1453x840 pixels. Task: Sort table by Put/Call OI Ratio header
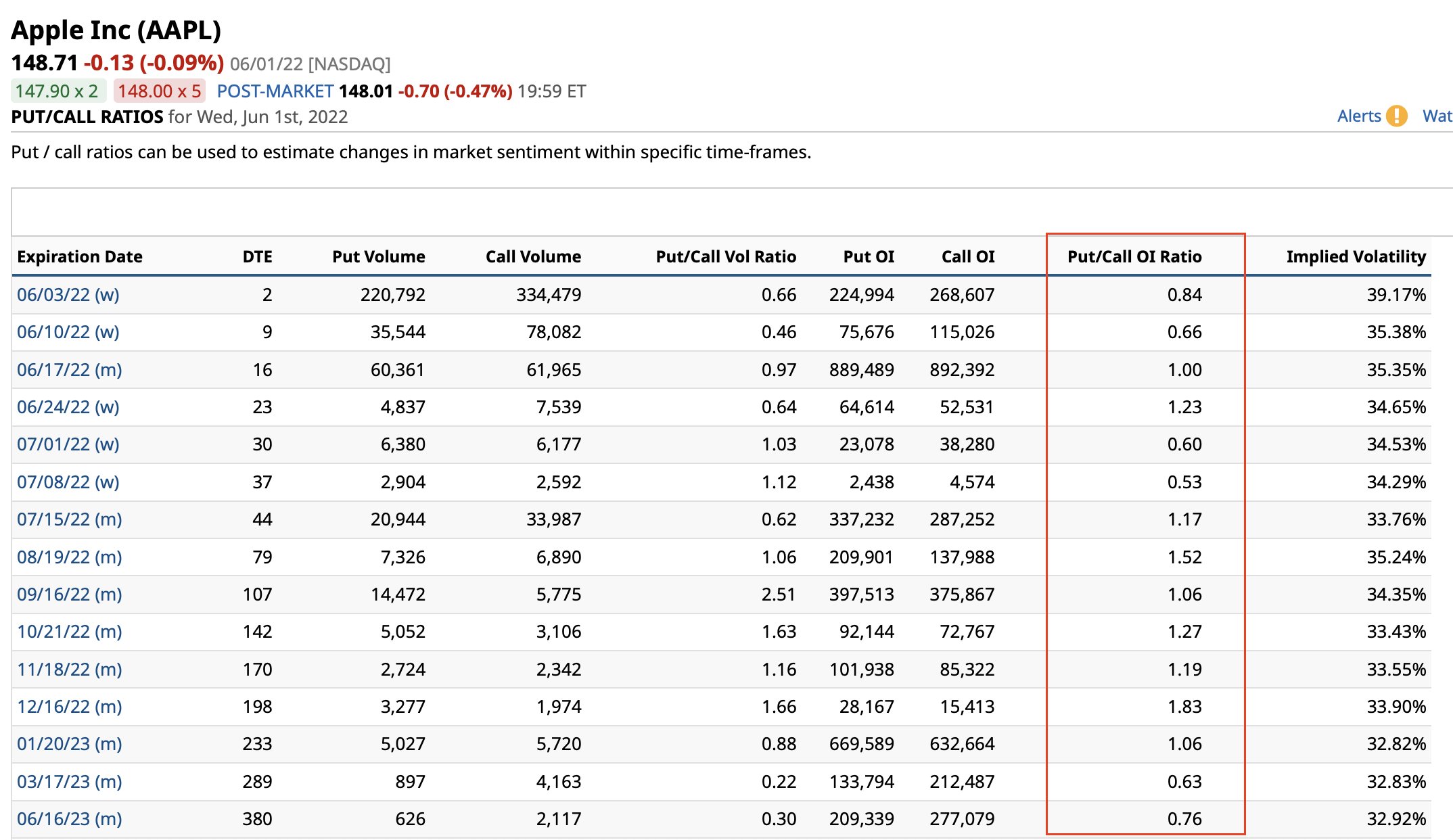(1134, 257)
